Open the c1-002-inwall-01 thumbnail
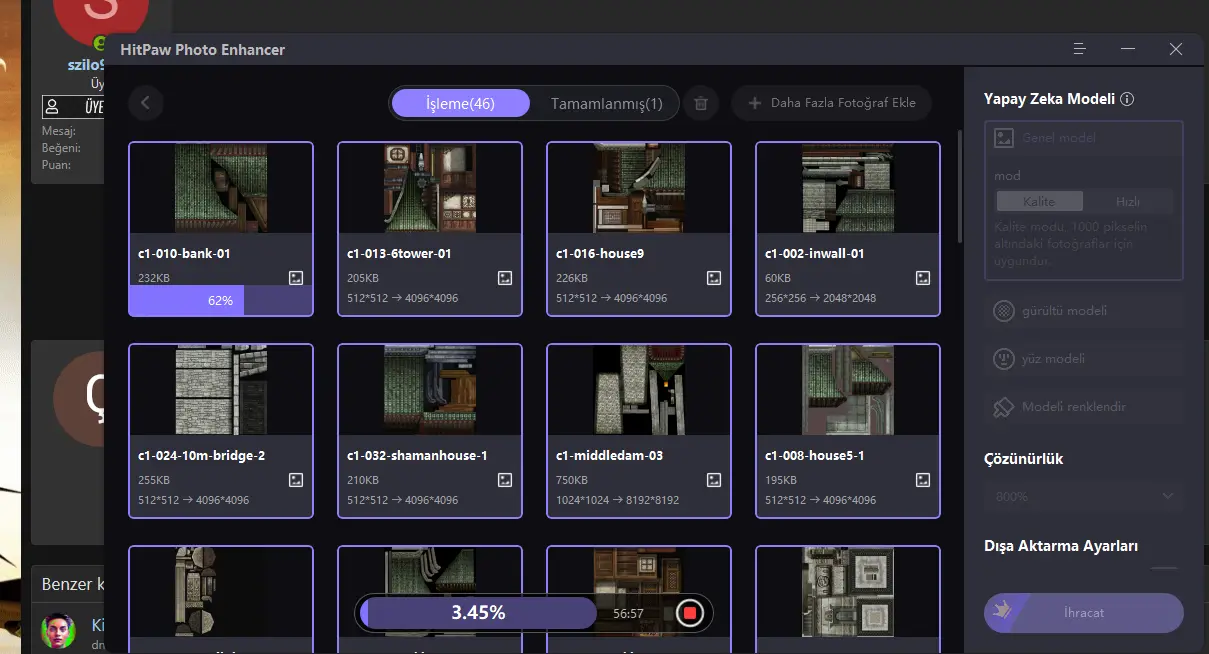The width and height of the screenshot is (1209, 654). click(848, 188)
